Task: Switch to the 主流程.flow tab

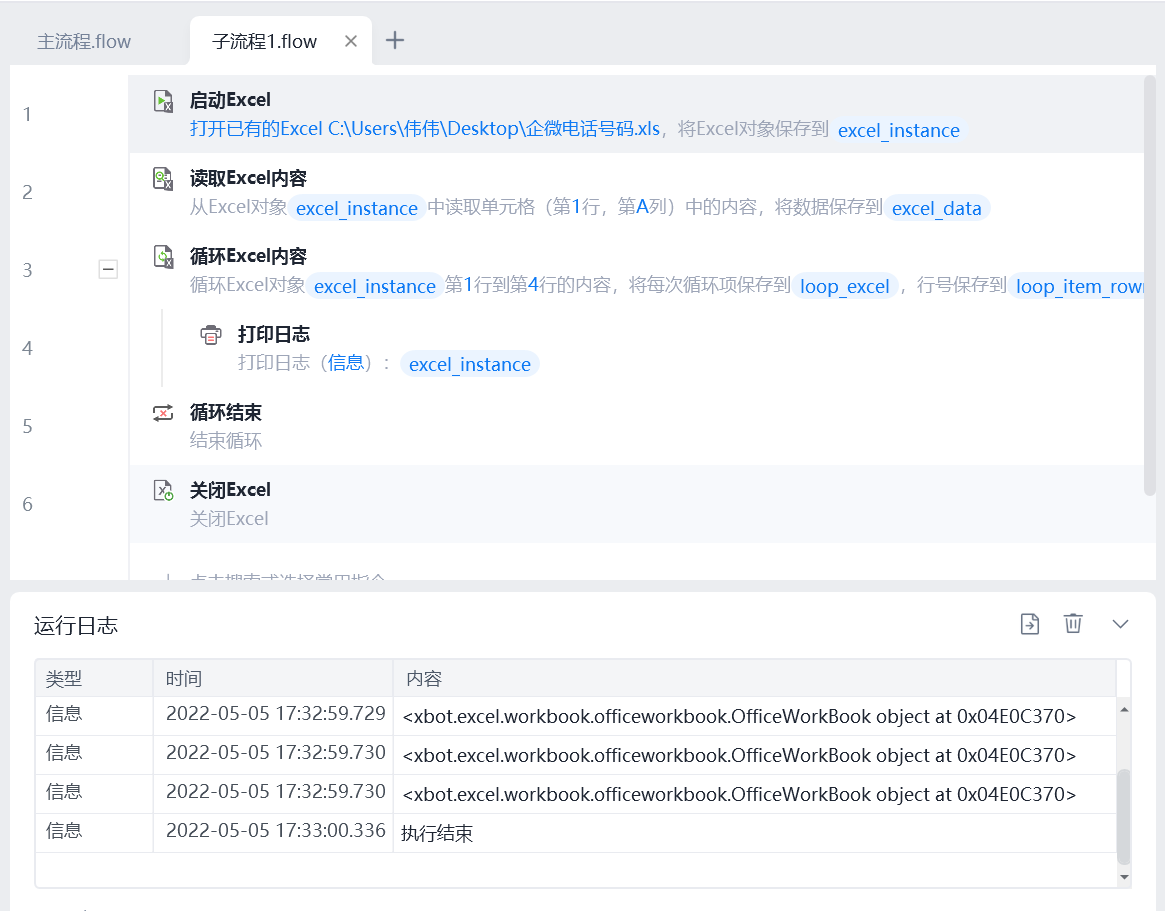Action: [84, 42]
